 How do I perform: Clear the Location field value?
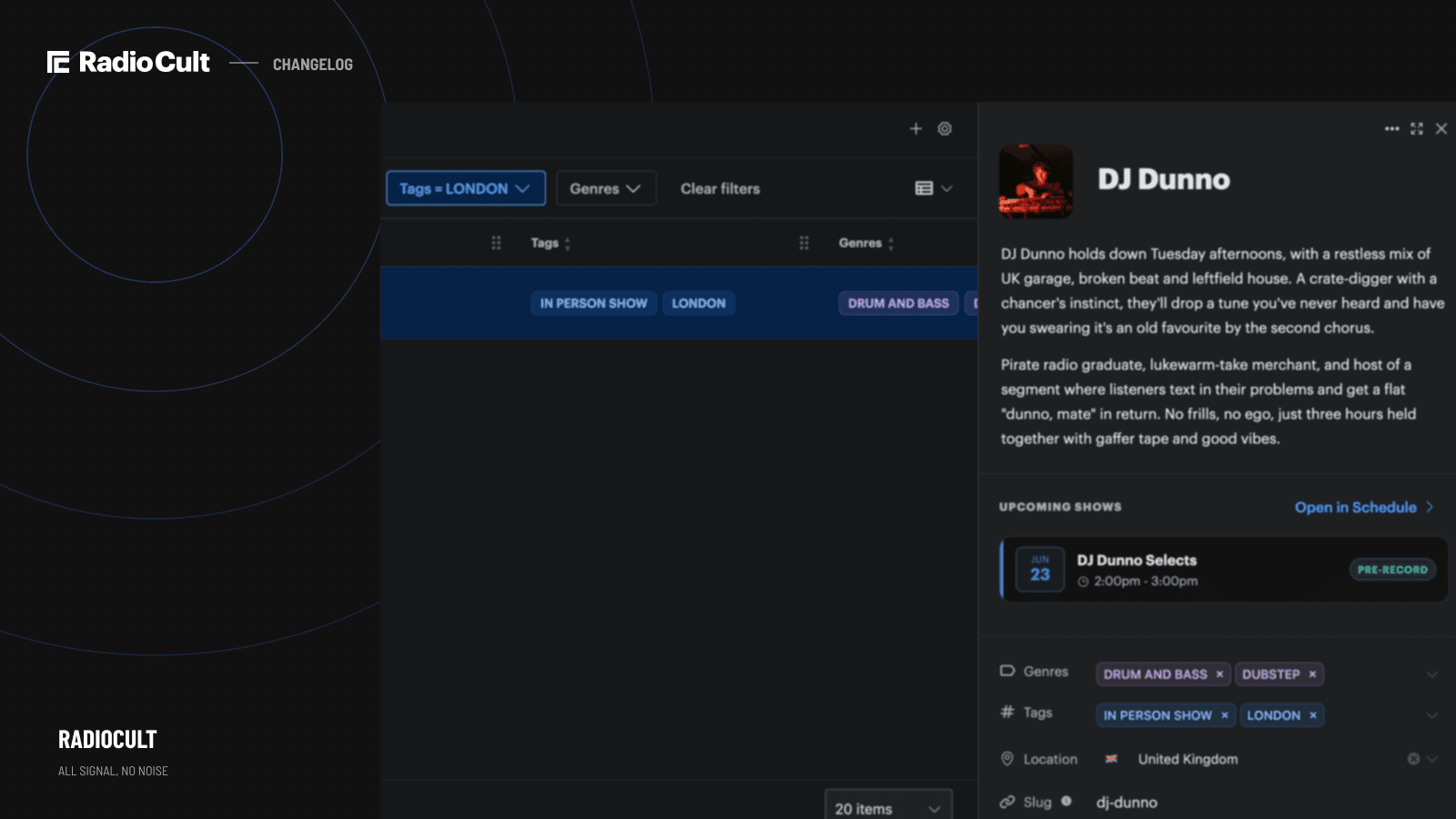pyautogui.click(x=1413, y=759)
